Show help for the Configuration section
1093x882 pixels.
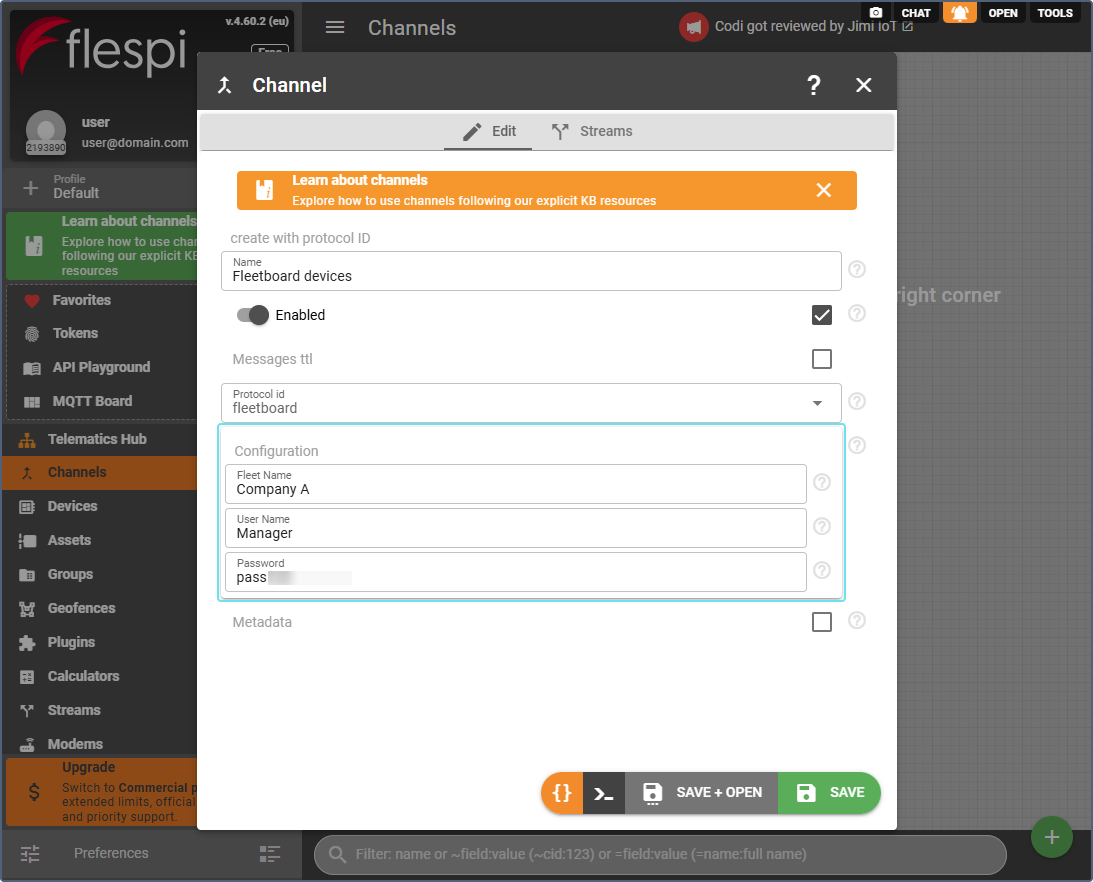click(x=857, y=446)
